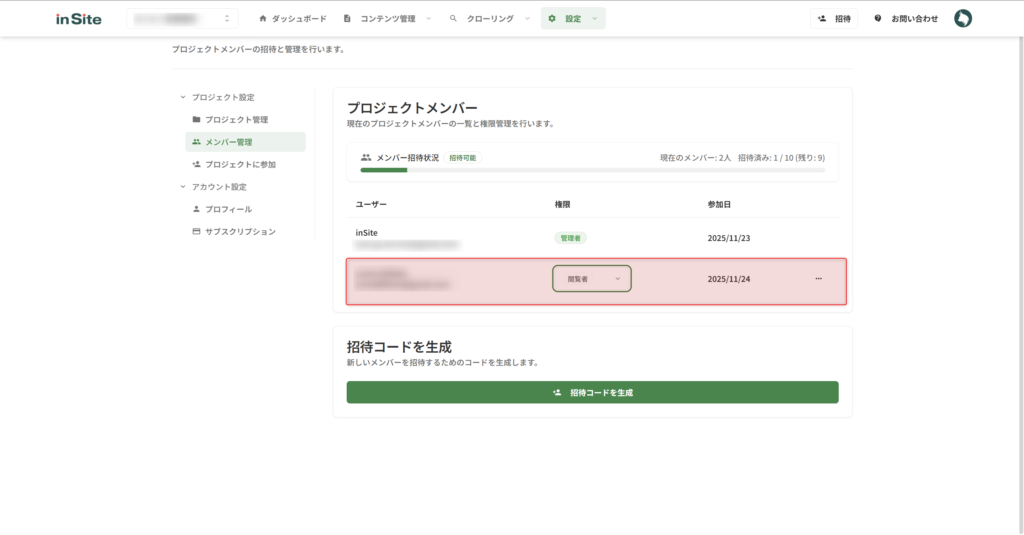This screenshot has width=1024, height=535.
Task: Click the 招待コードを生成 section heading
Action: pos(399,347)
